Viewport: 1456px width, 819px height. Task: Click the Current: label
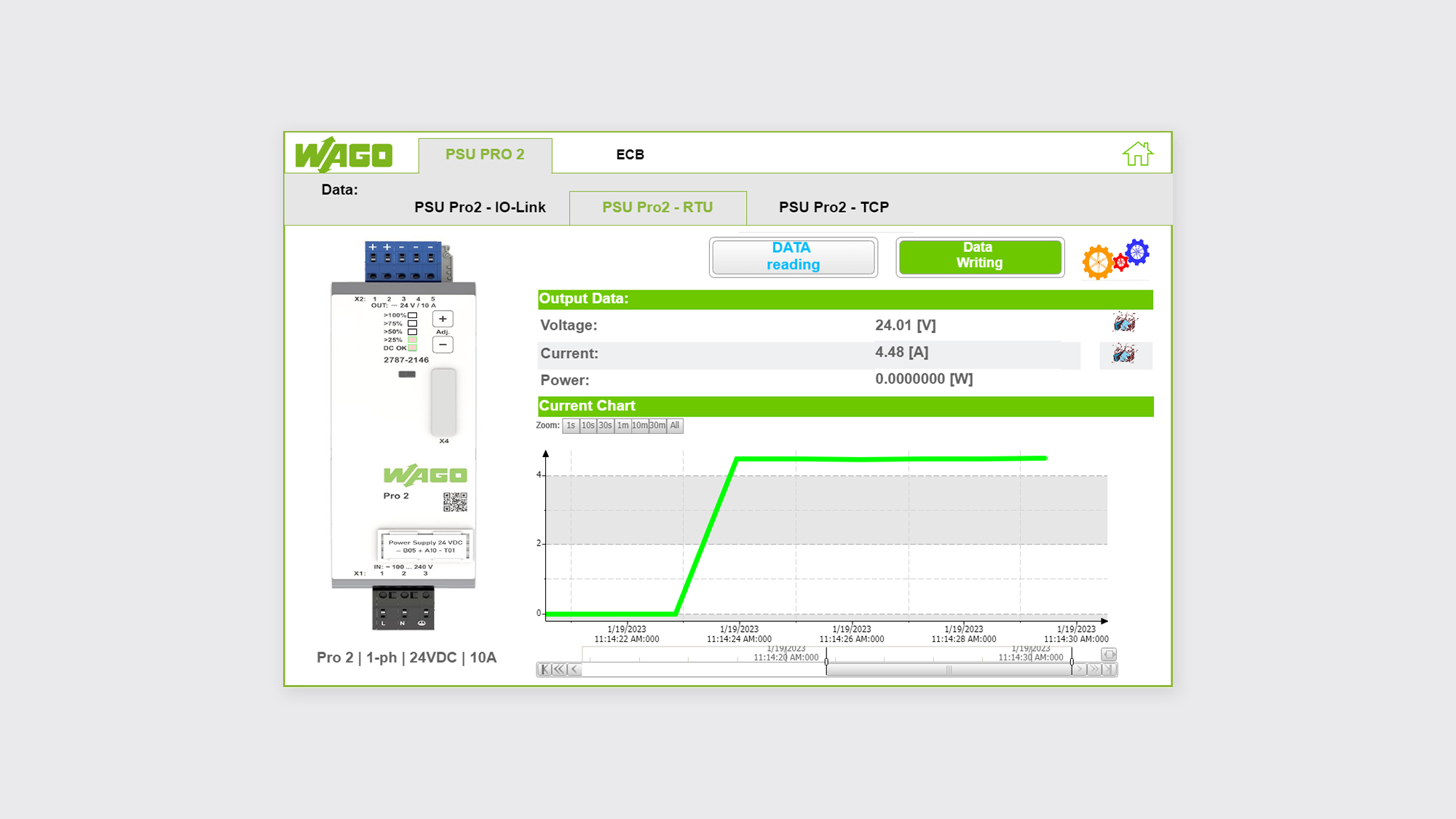569,354
